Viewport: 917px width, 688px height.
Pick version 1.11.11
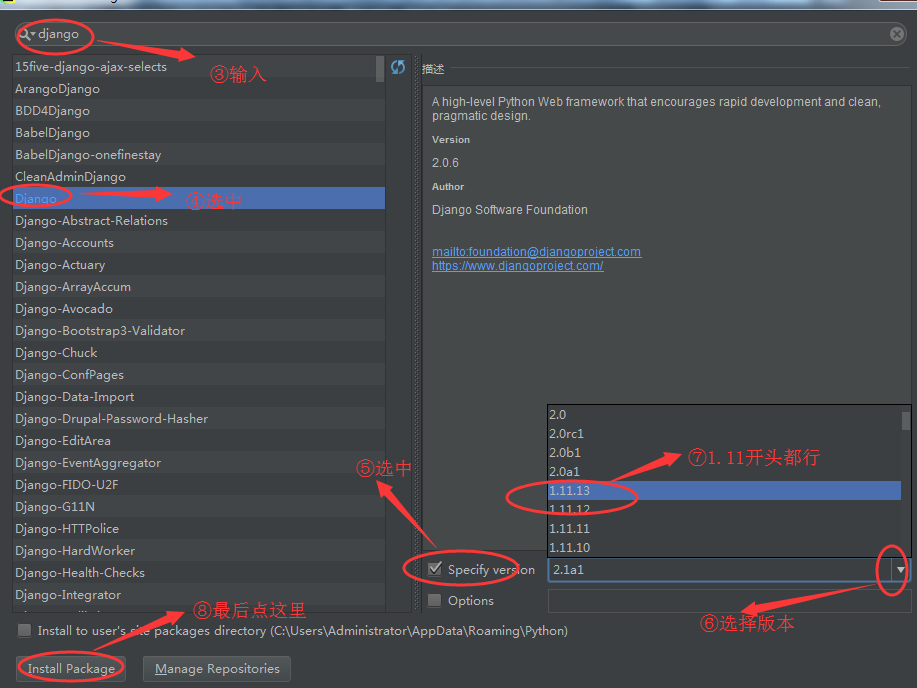click(x=725, y=528)
